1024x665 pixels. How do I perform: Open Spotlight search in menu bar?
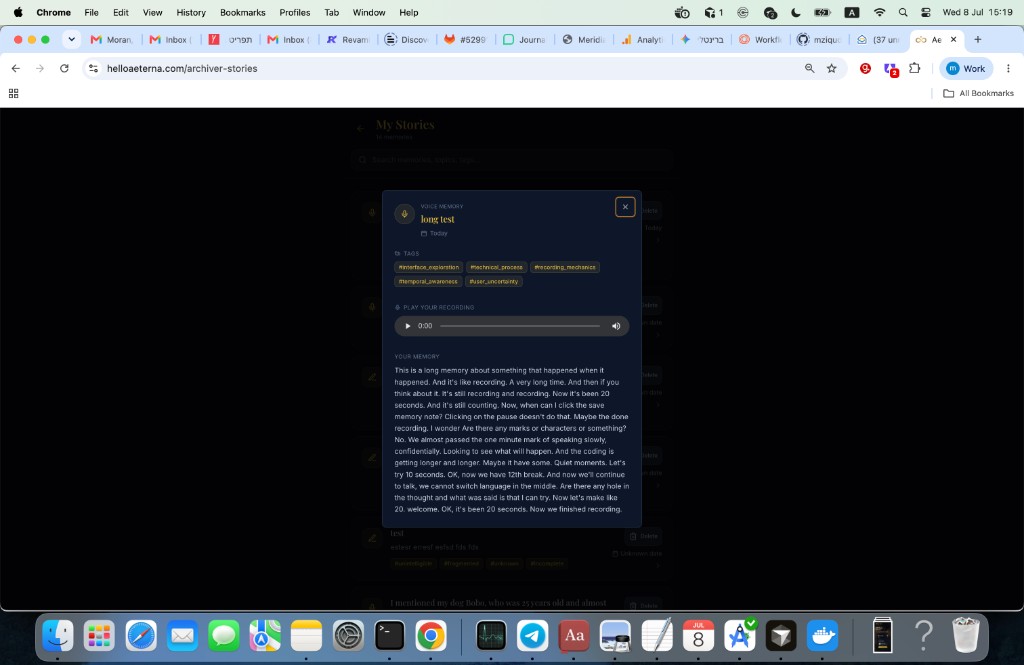[903, 12]
